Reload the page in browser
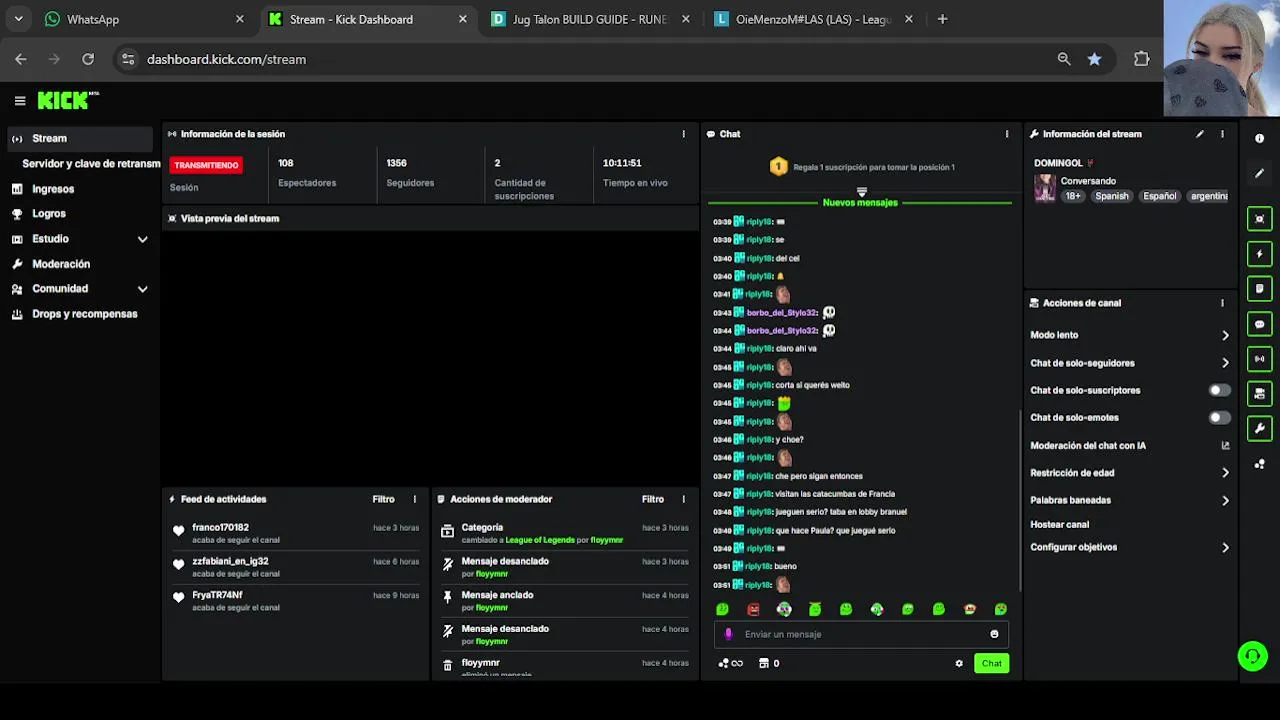 pos(88,59)
